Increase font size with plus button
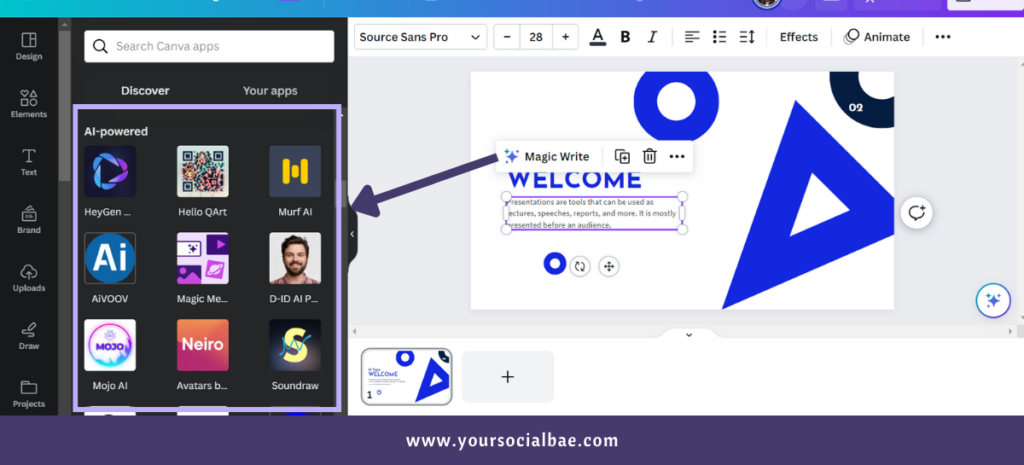The width and height of the screenshot is (1024, 465). [x=566, y=37]
